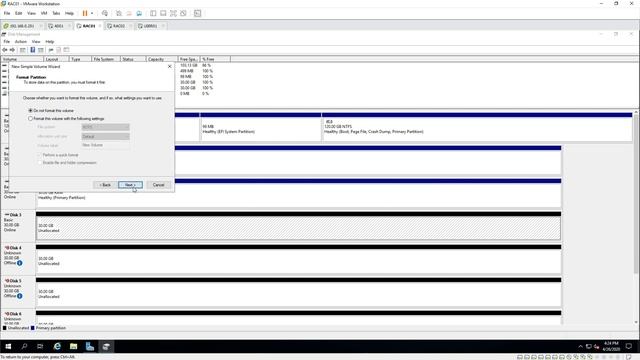Open the Allocation unit size dropdown
The width and height of the screenshot is (640, 360).
(105, 136)
